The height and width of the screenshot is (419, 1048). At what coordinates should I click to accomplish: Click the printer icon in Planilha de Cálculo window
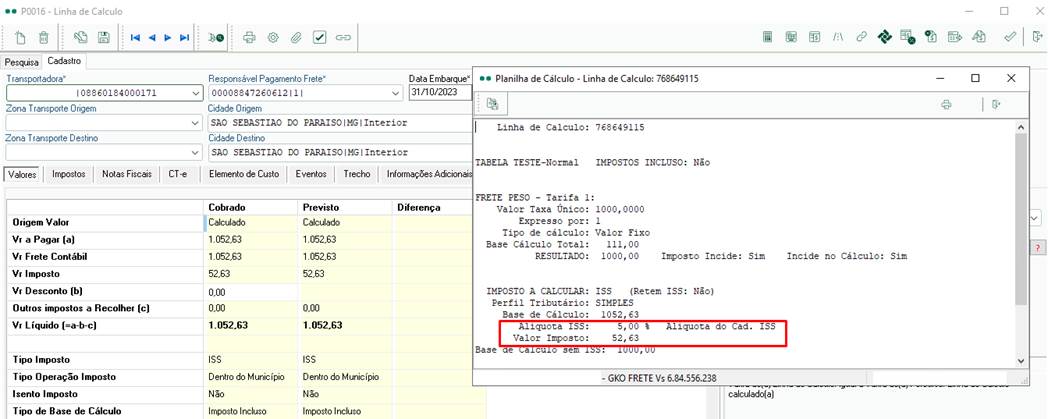click(x=946, y=105)
